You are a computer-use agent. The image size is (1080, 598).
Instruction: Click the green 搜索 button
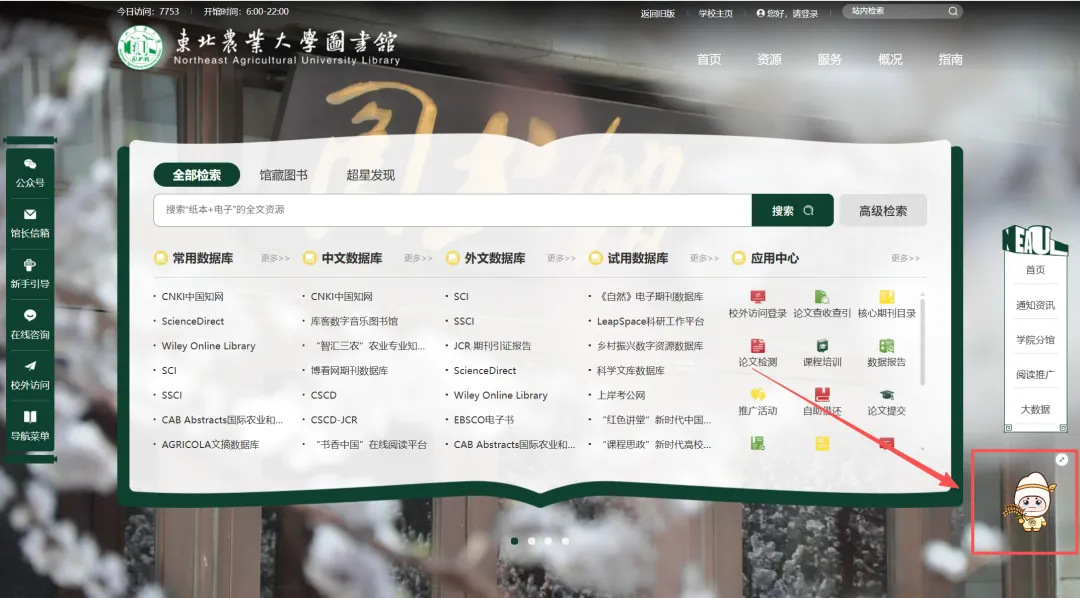tap(793, 211)
